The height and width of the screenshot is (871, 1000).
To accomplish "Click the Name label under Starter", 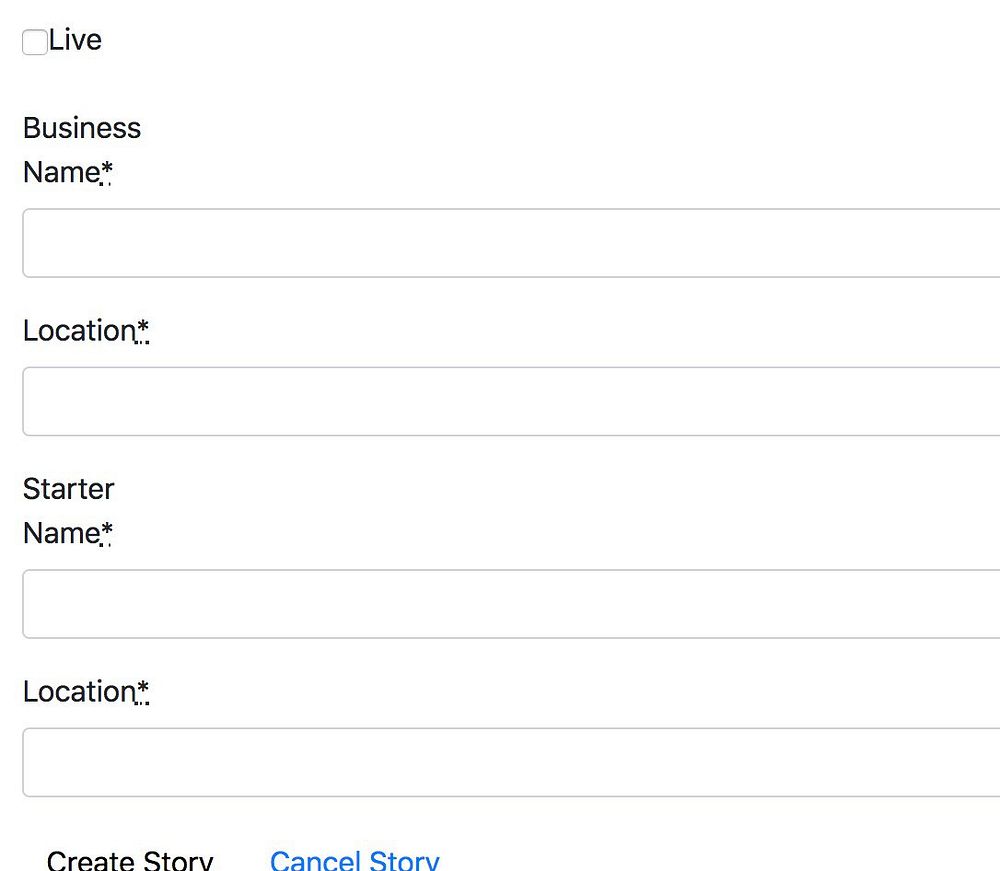I will coord(60,533).
